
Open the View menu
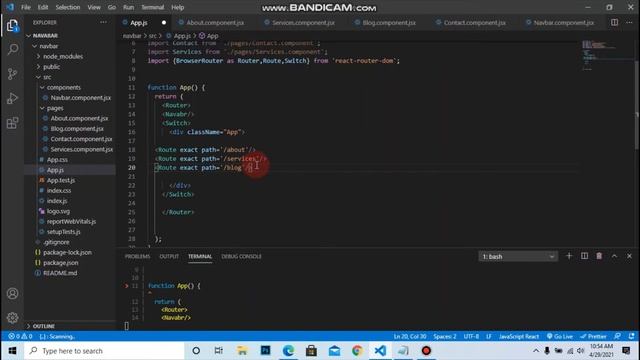94,7
